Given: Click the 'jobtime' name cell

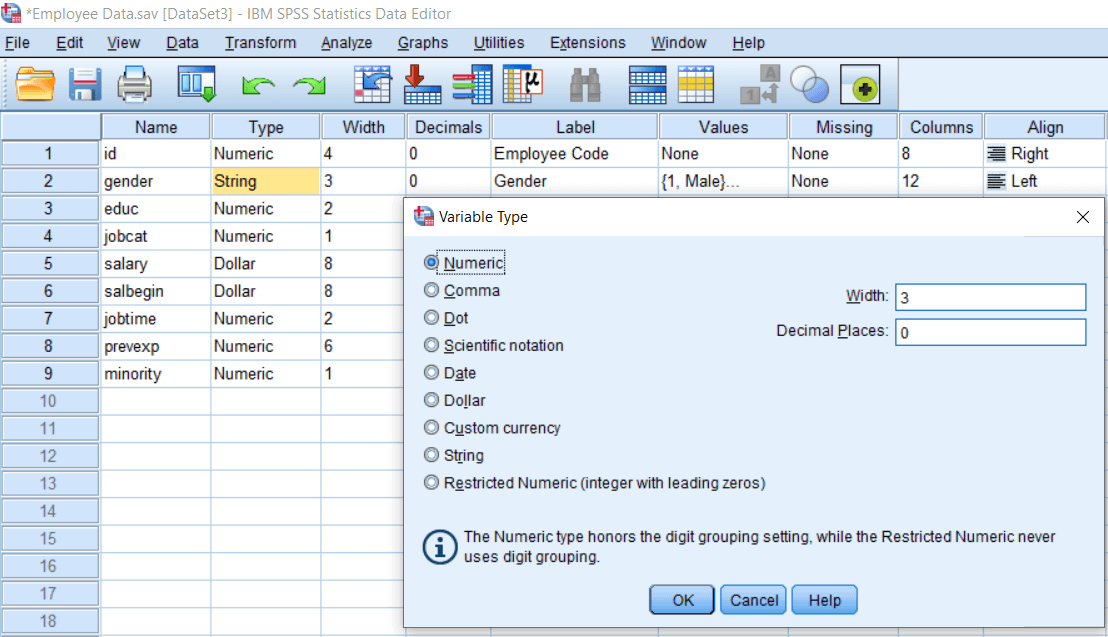Looking at the screenshot, I should coord(155,319).
